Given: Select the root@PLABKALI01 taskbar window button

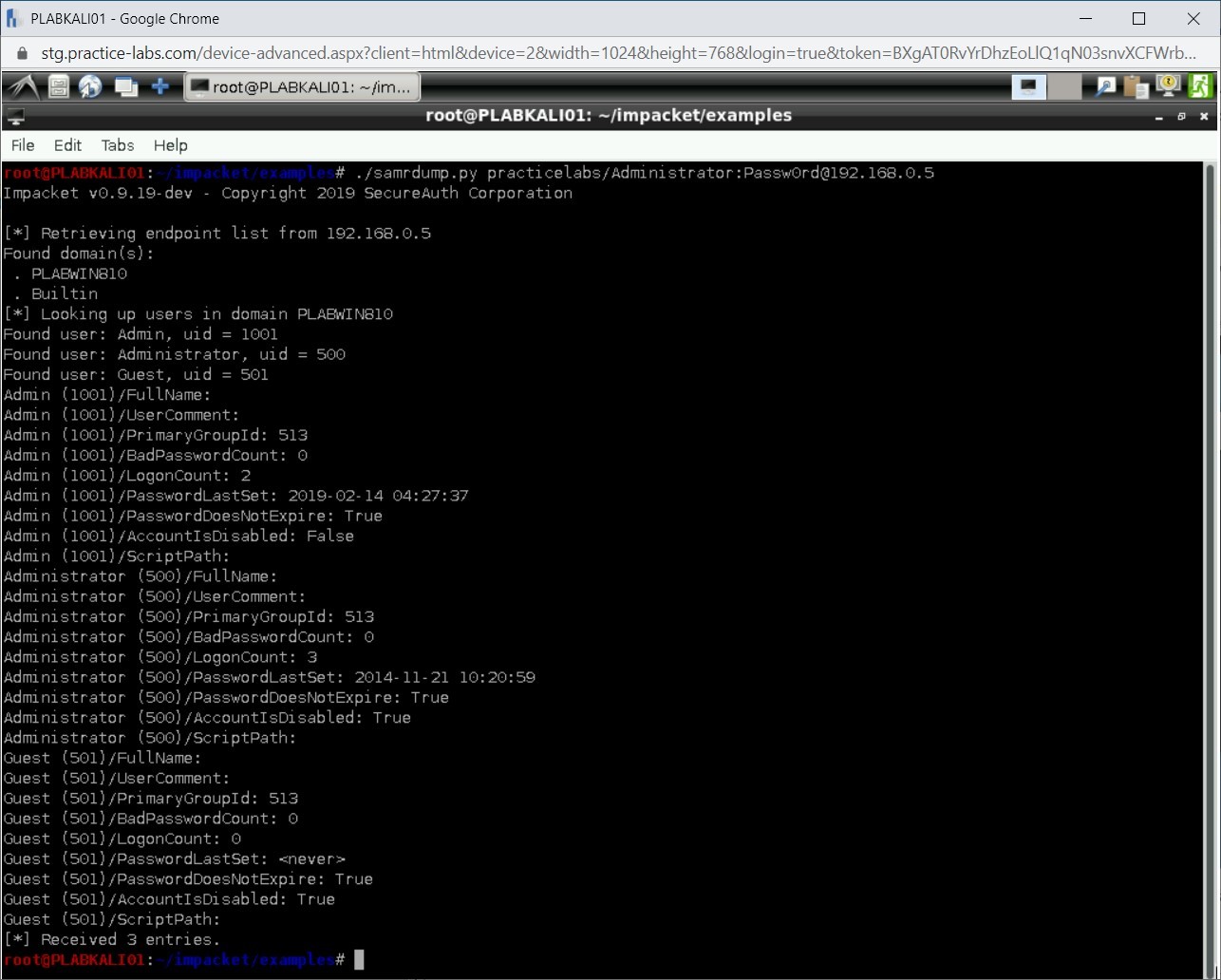Looking at the screenshot, I should tap(301, 87).
